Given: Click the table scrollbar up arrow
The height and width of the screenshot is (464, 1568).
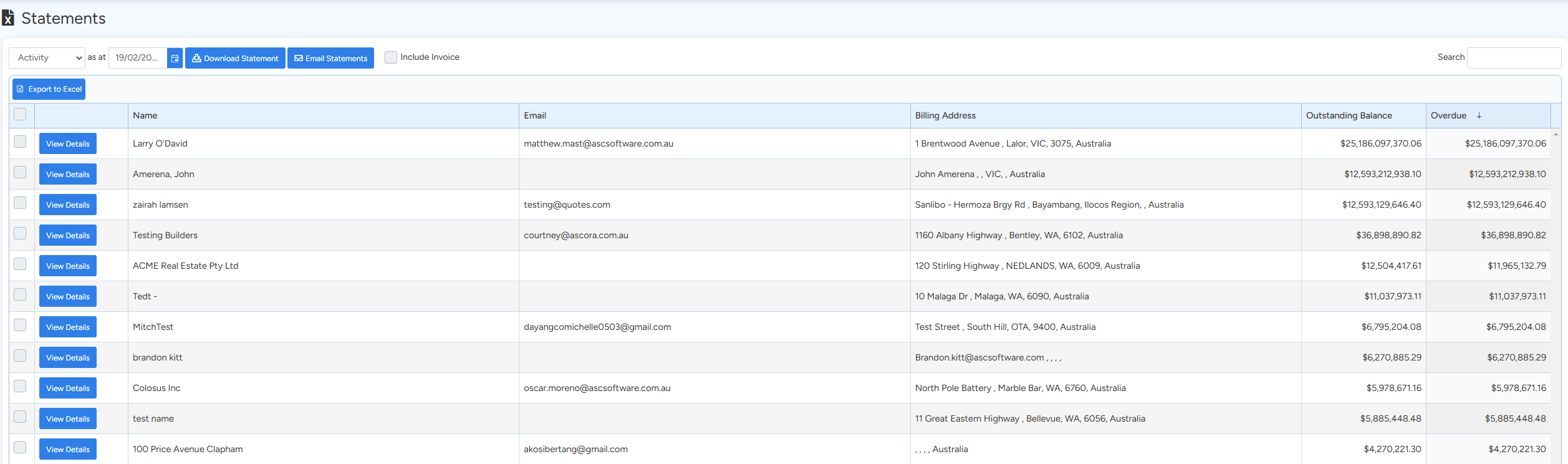Looking at the screenshot, I should (x=1556, y=134).
